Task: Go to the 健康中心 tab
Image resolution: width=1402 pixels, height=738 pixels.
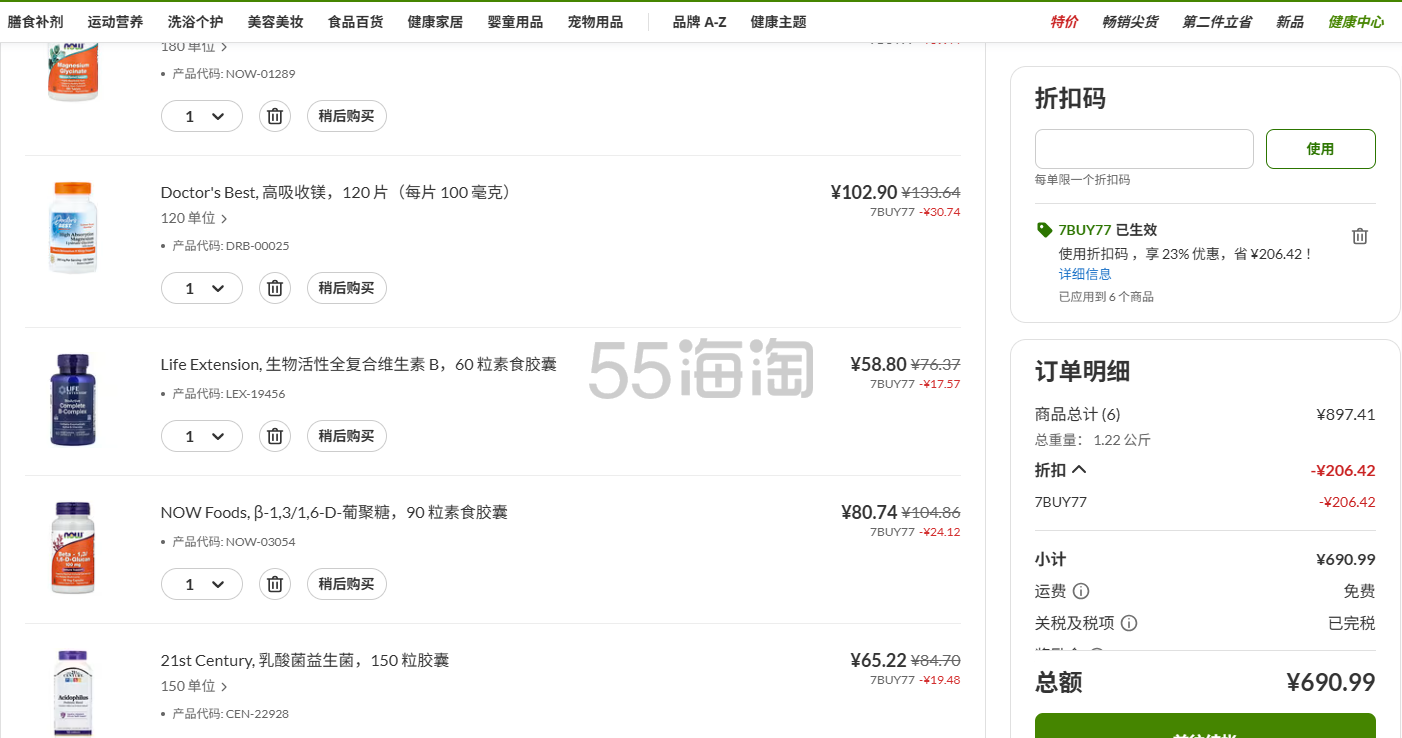Action: point(1356,22)
